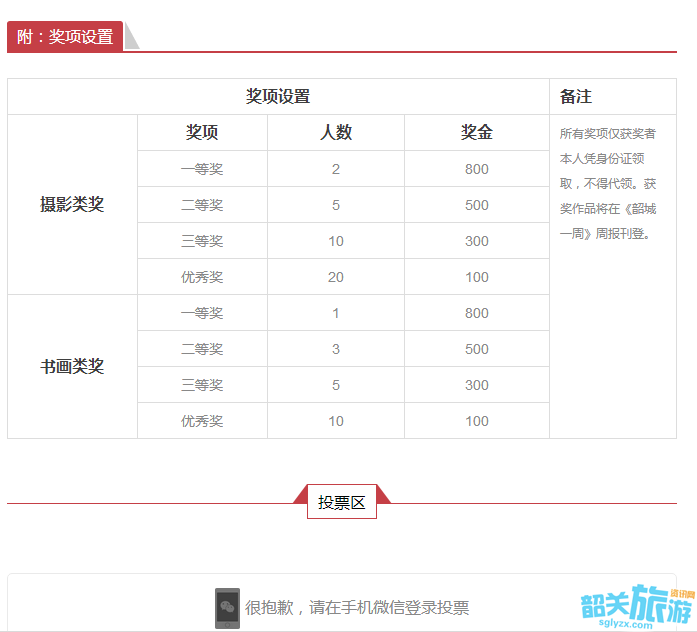Click 三等奖 in the 摄影类奖 section
This screenshot has height=632, width=697.
click(x=202, y=241)
